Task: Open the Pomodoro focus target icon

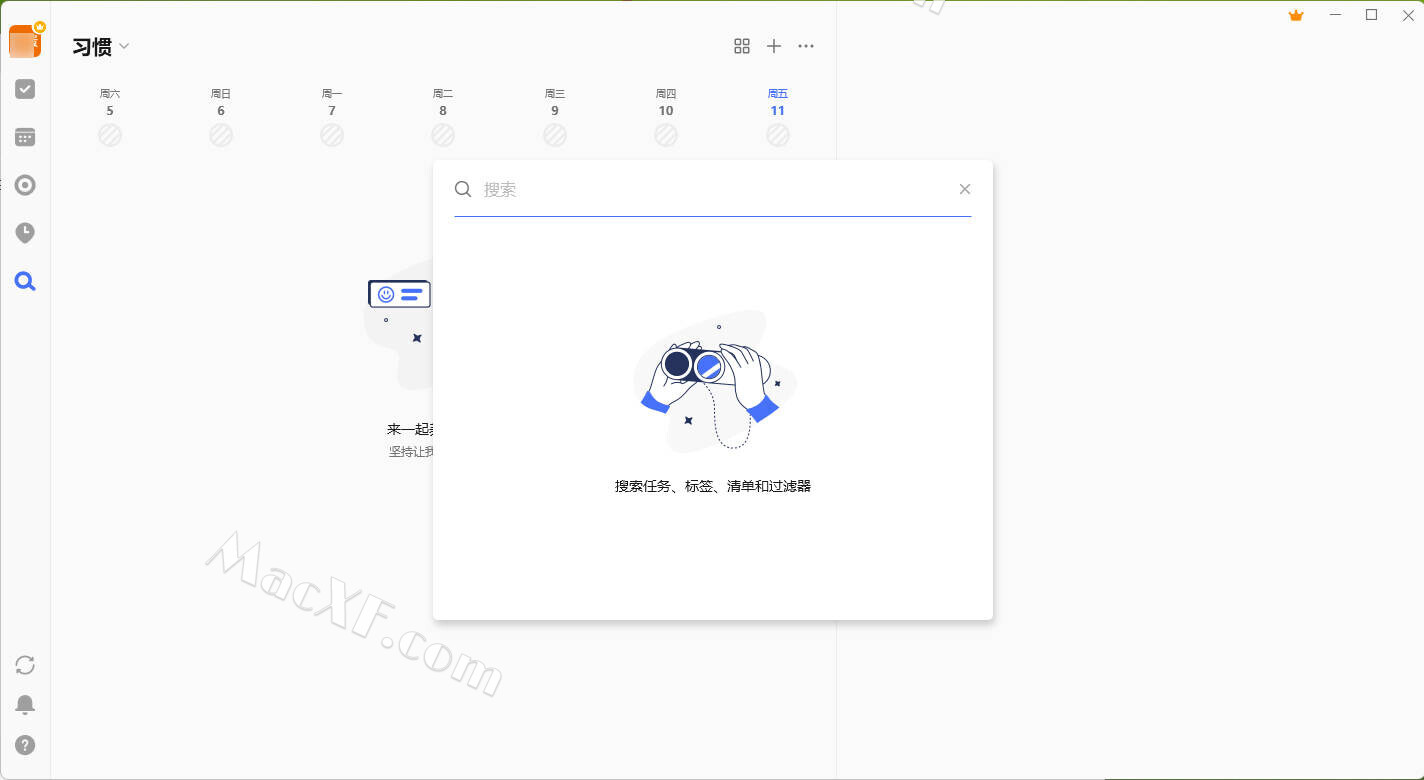Action: point(25,185)
